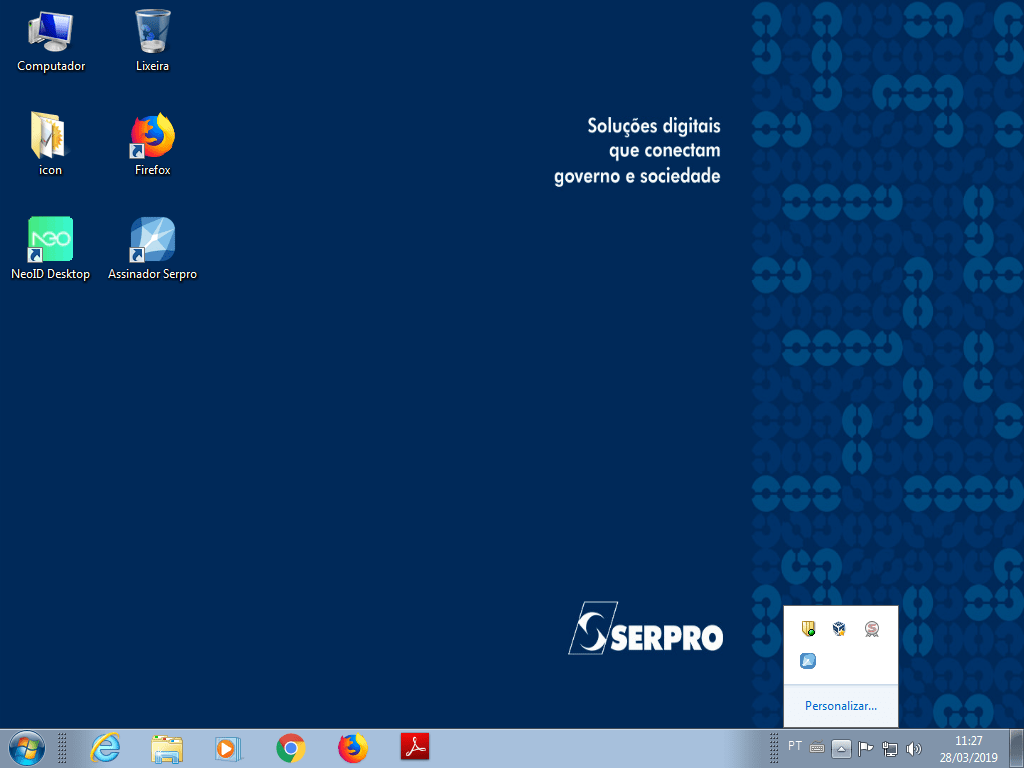Click the yellow shield tray icon
Screen dimensions: 1024x768
pos(808,629)
